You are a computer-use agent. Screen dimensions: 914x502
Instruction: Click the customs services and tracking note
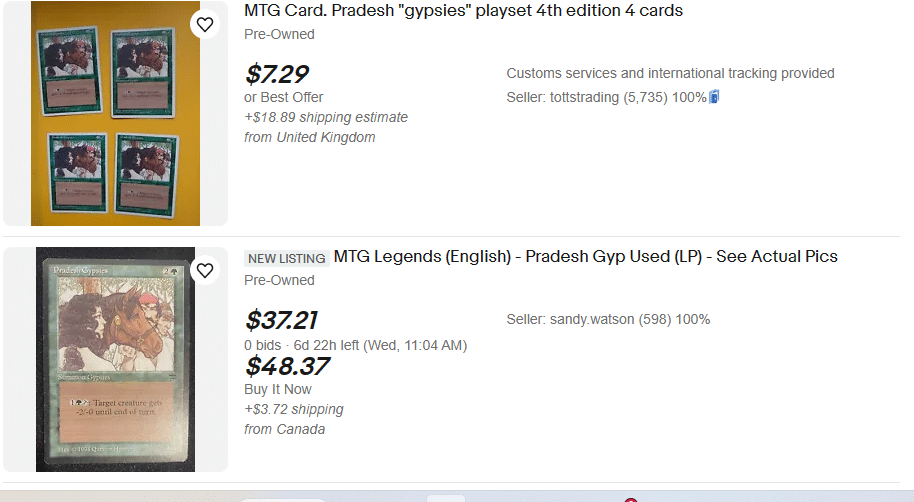[x=670, y=73]
